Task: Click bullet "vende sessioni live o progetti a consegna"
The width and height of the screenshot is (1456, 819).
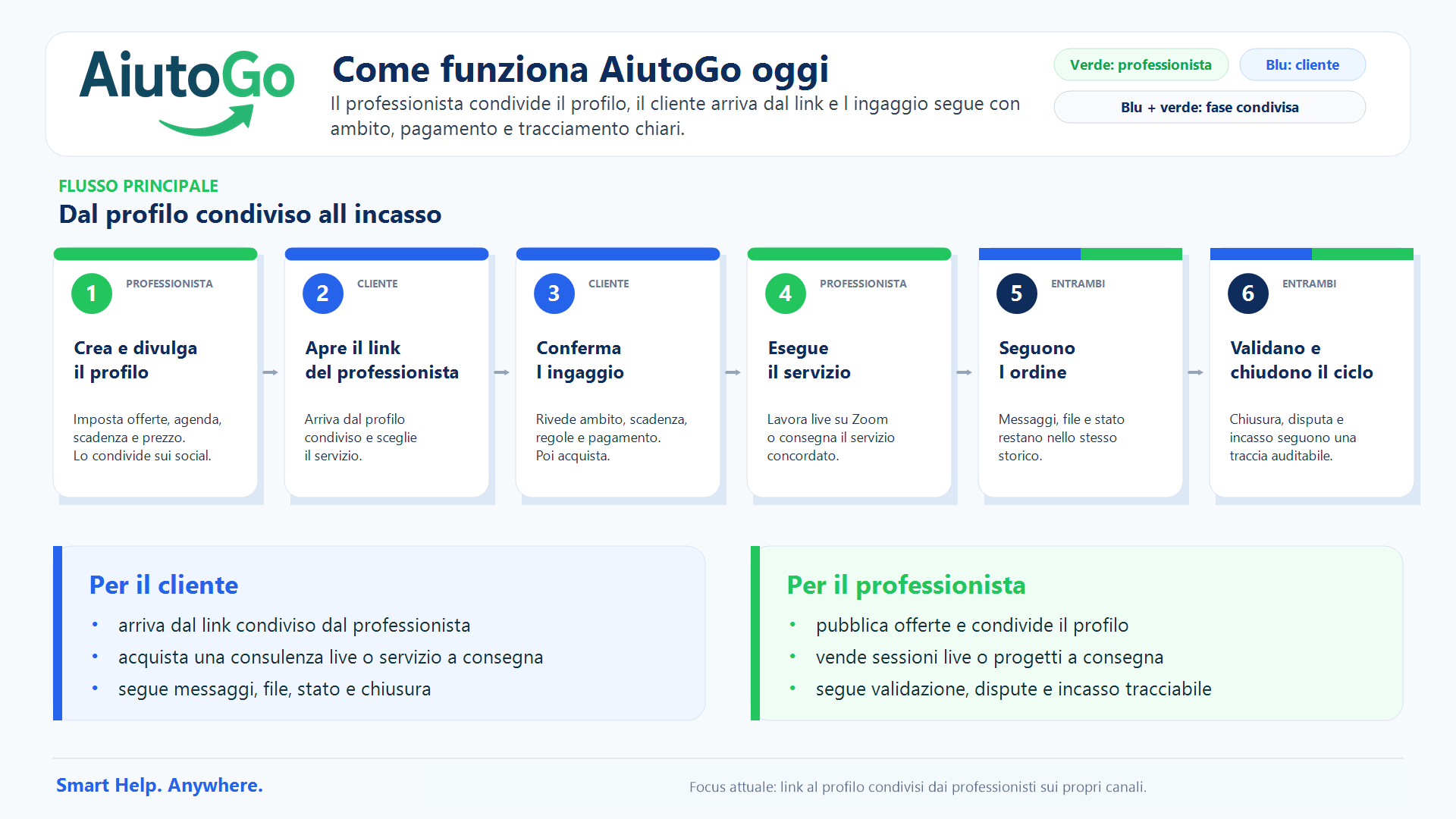Action: click(990, 657)
